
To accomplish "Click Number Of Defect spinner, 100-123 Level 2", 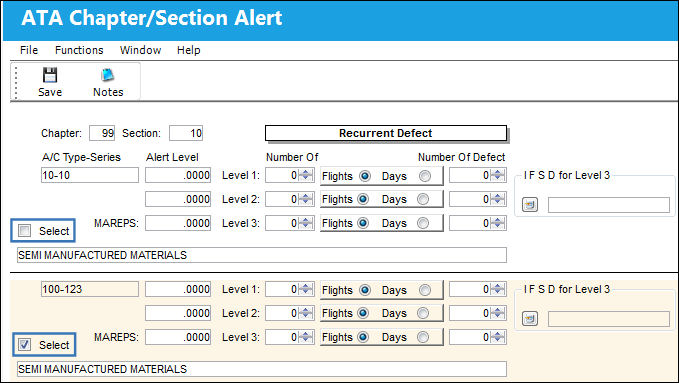I will coord(498,313).
